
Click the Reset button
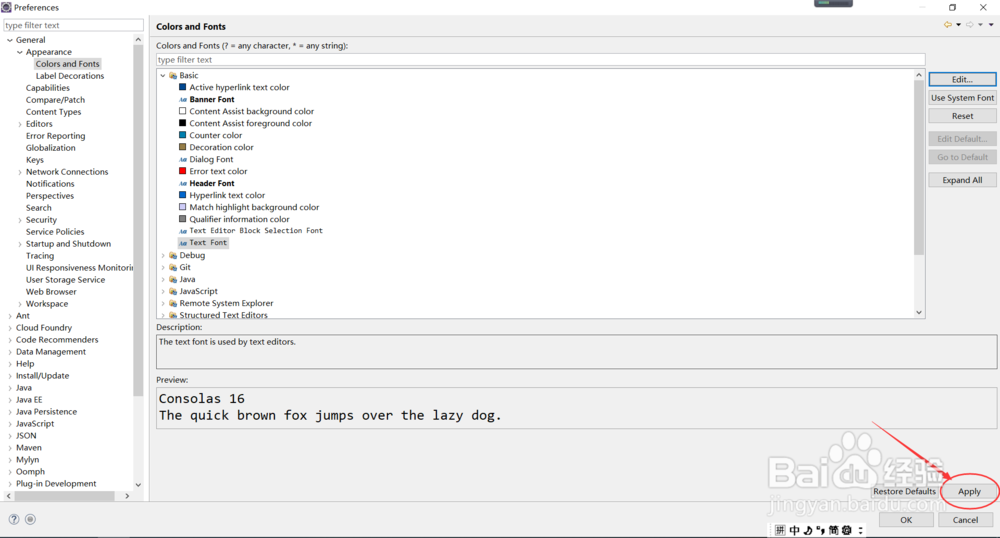pyautogui.click(x=962, y=116)
